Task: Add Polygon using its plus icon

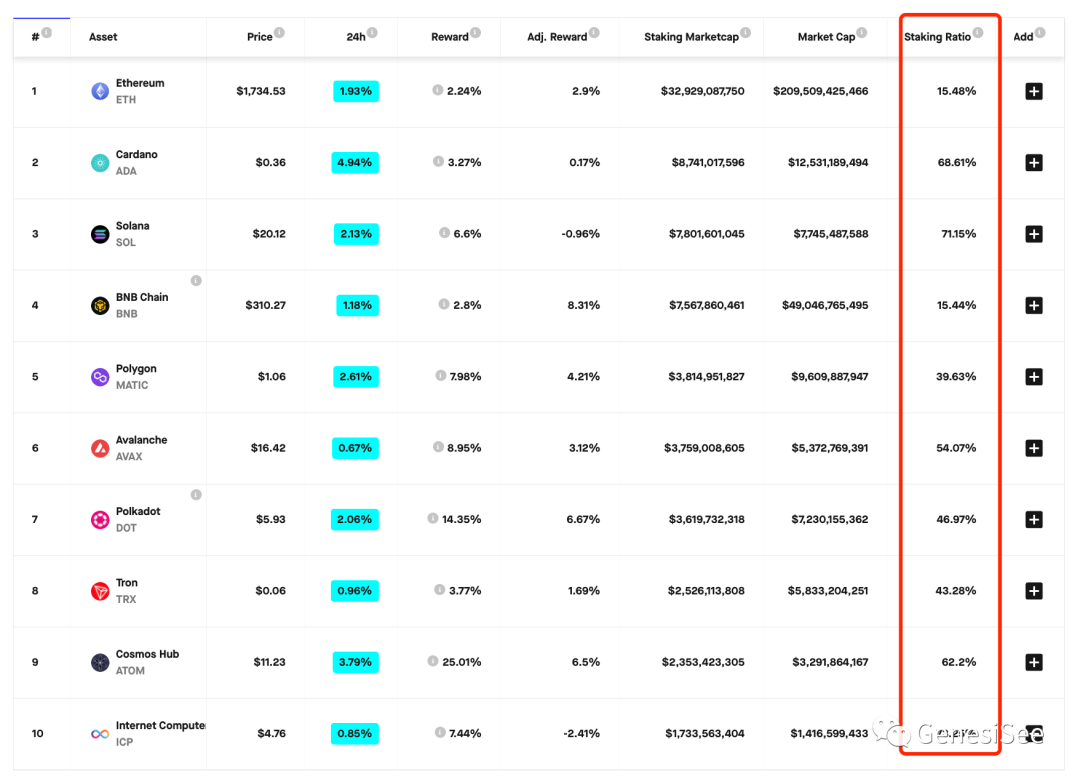Action: (x=1033, y=377)
